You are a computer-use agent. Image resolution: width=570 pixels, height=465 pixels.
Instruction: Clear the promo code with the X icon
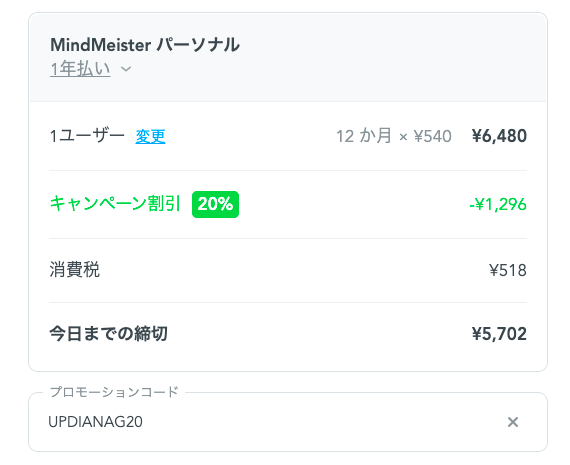click(513, 422)
